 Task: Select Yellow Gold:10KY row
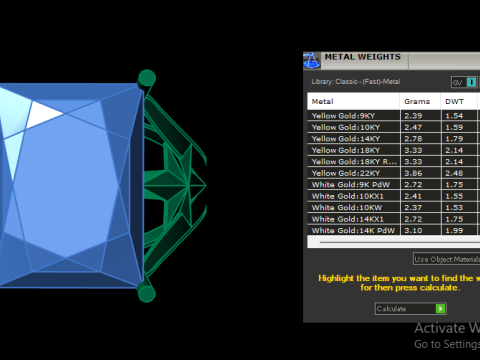(x=393, y=127)
